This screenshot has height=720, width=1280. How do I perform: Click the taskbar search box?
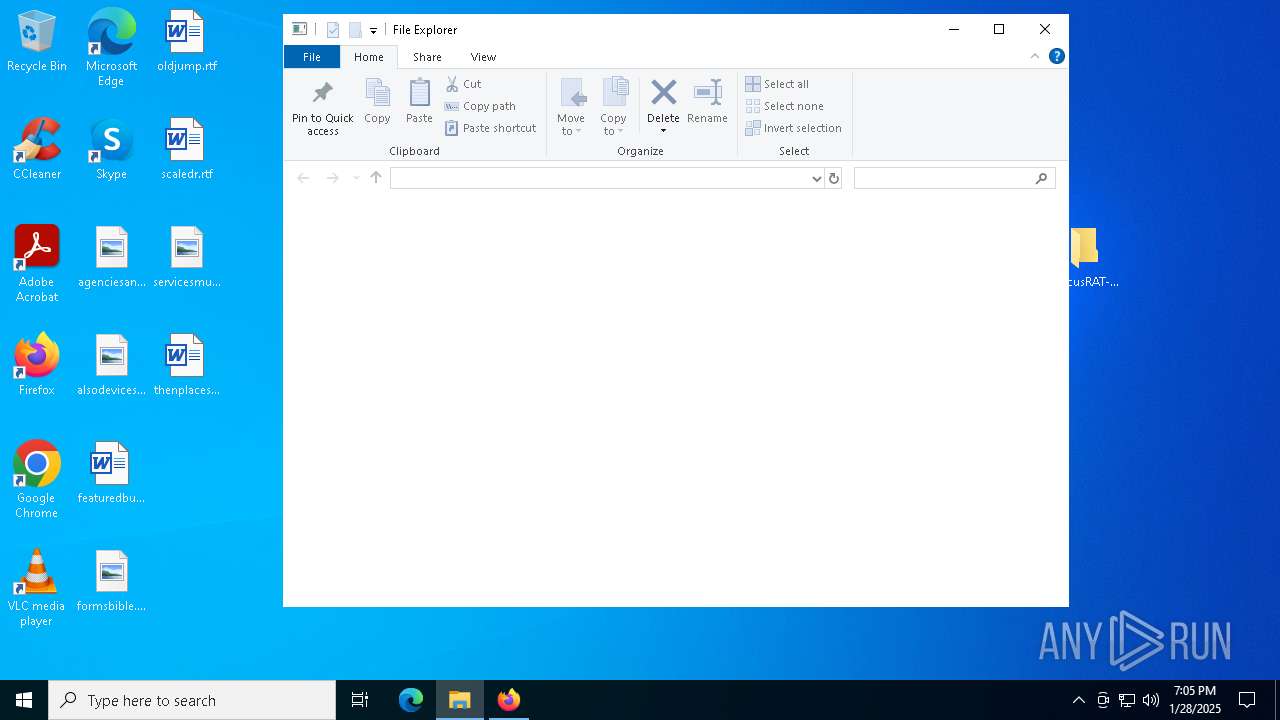tap(192, 700)
